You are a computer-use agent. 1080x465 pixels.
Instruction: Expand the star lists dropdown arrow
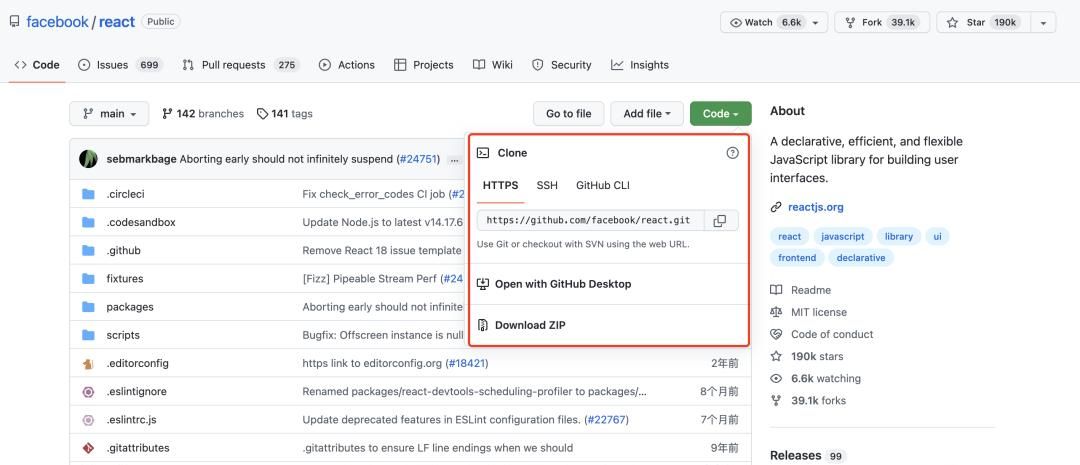tap(1043, 22)
